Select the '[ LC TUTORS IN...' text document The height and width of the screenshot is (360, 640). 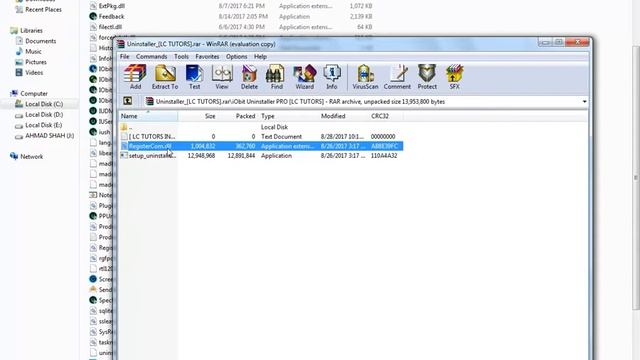click(x=261, y=137)
